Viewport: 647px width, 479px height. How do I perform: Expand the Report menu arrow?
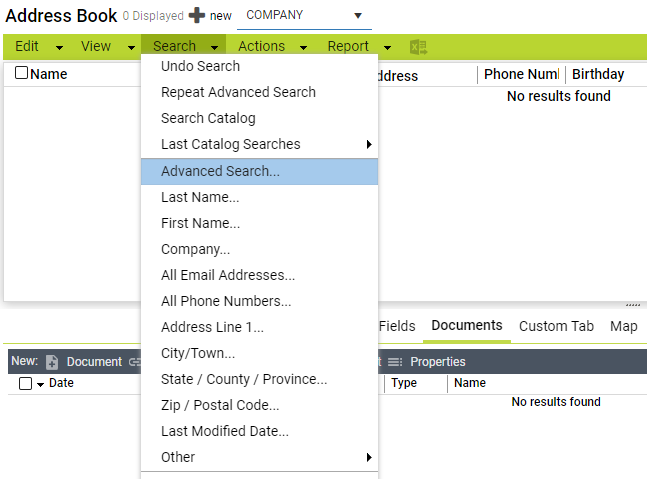(389, 47)
